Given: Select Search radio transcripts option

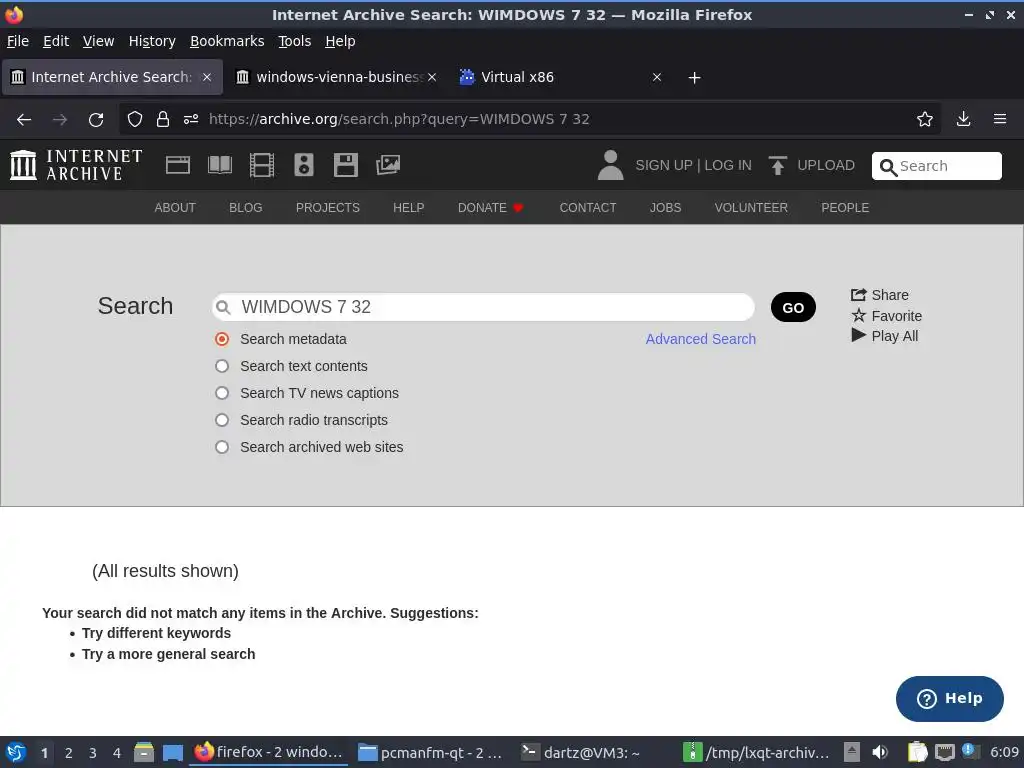Looking at the screenshot, I should tap(222, 420).
